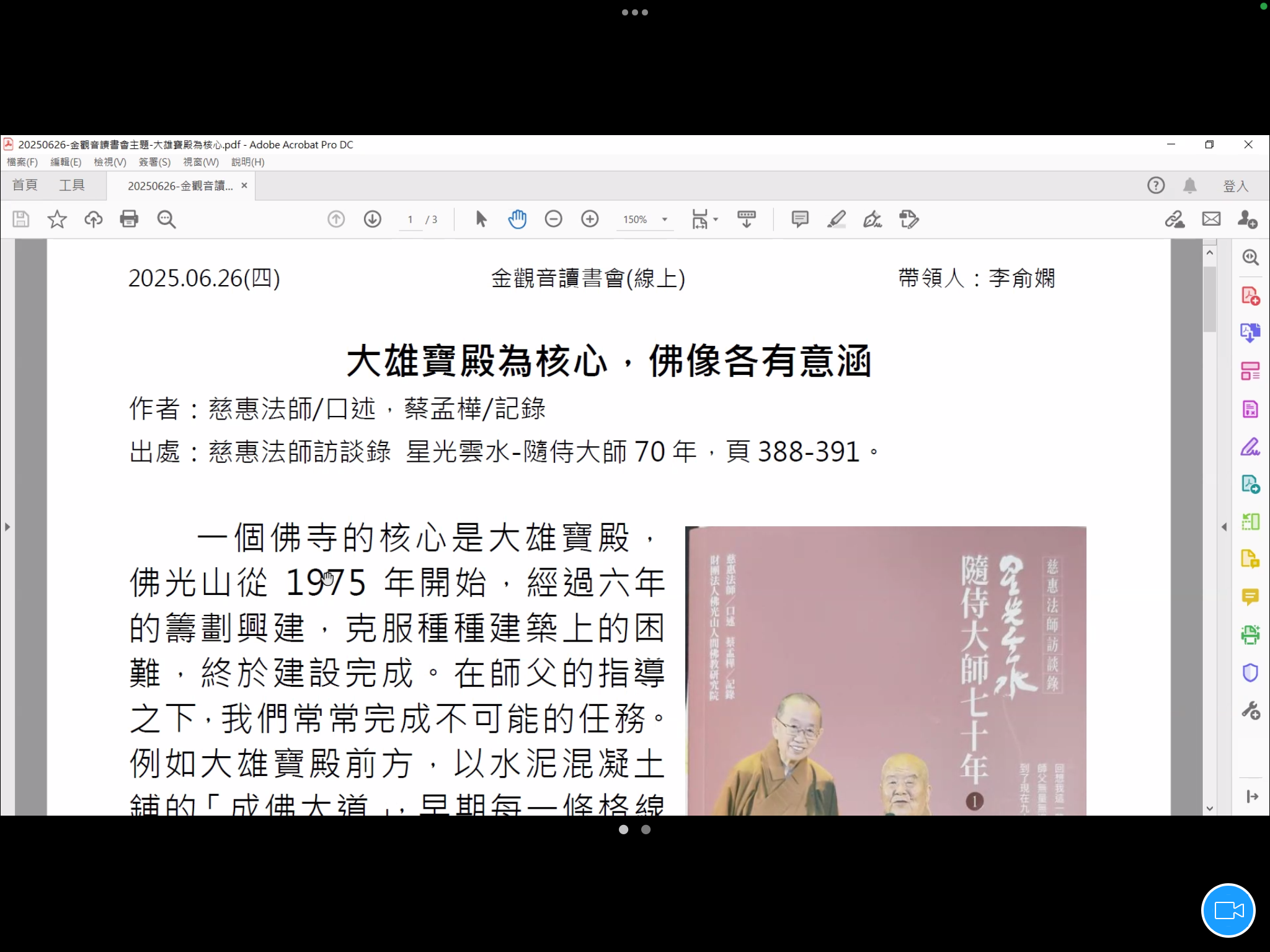Choose the arrow selection tool

pos(481,219)
